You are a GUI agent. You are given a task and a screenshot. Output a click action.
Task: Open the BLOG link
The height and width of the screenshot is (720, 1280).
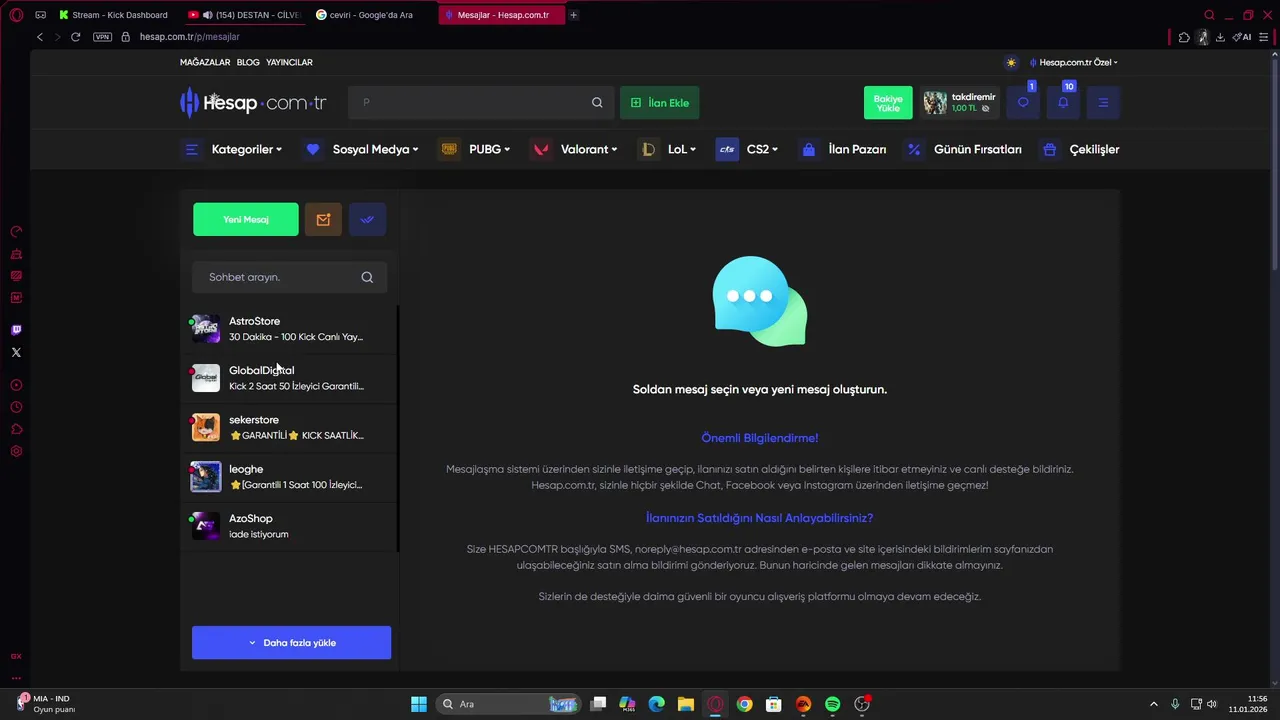point(248,62)
